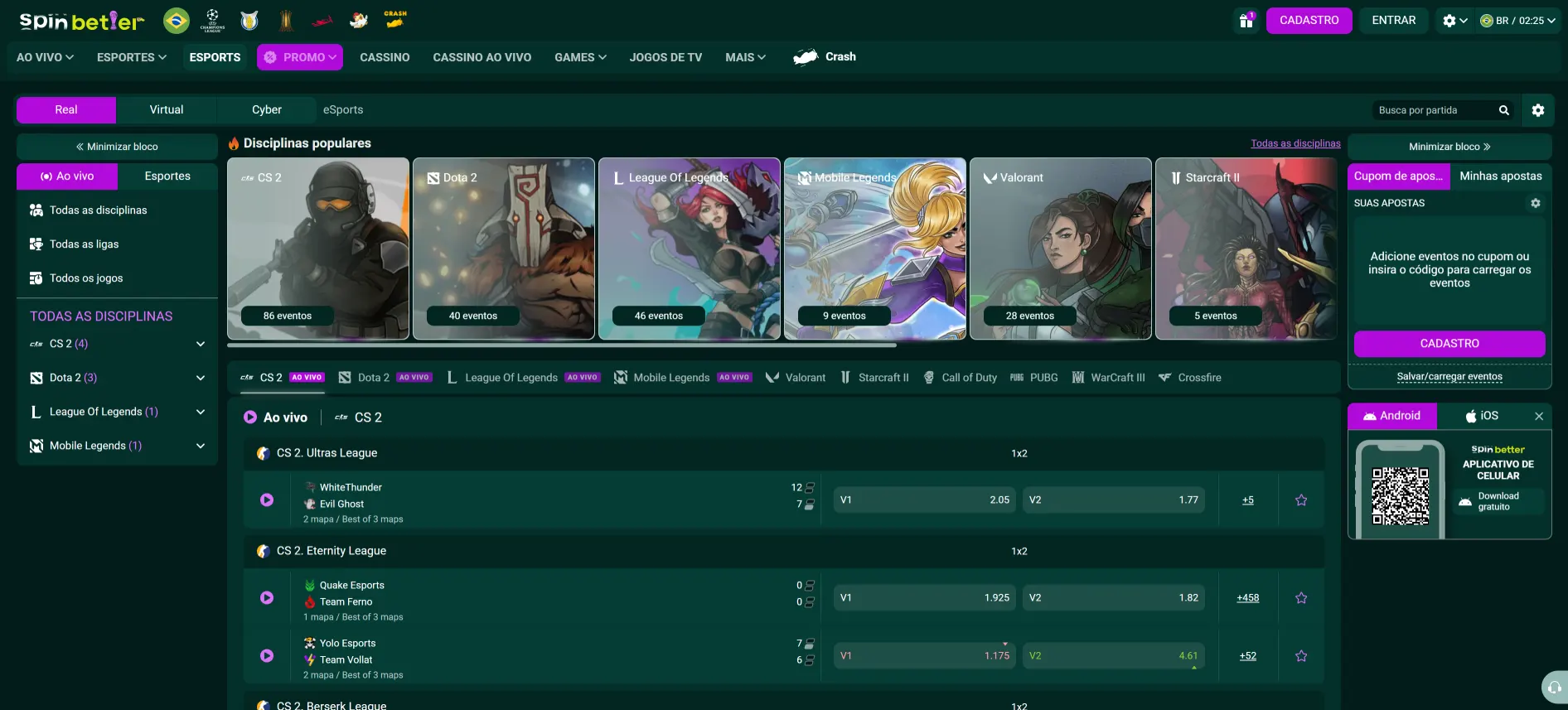Open the ESPORTES dropdown menu
1568x710 pixels.
click(x=132, y=57)
